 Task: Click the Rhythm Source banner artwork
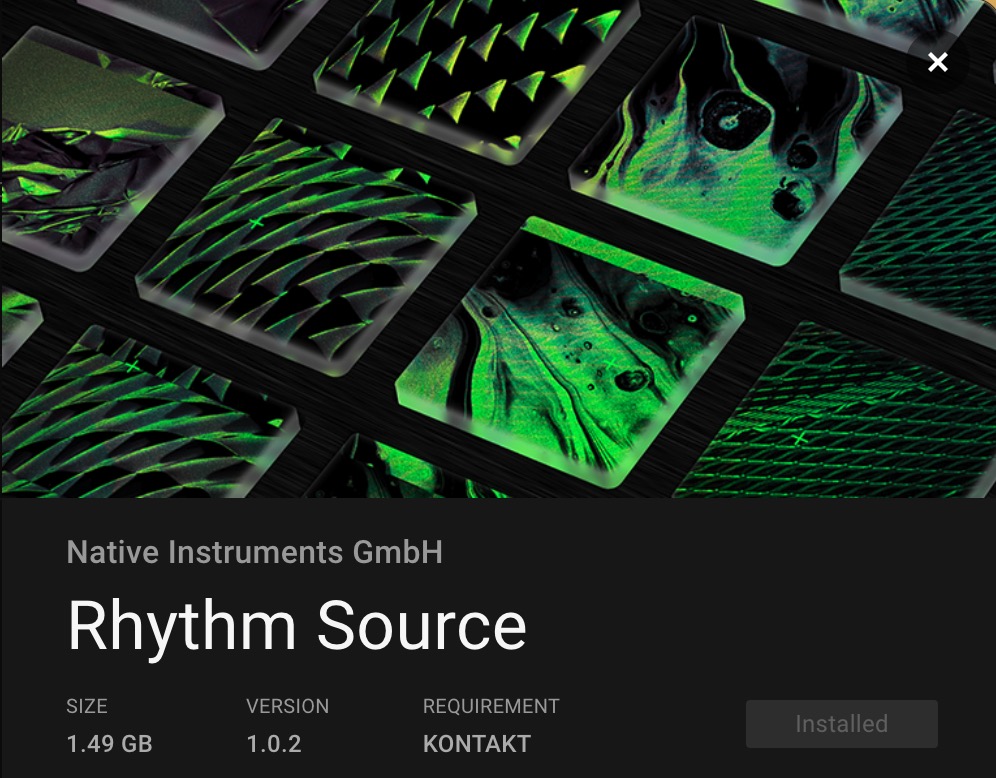point(498,250)
